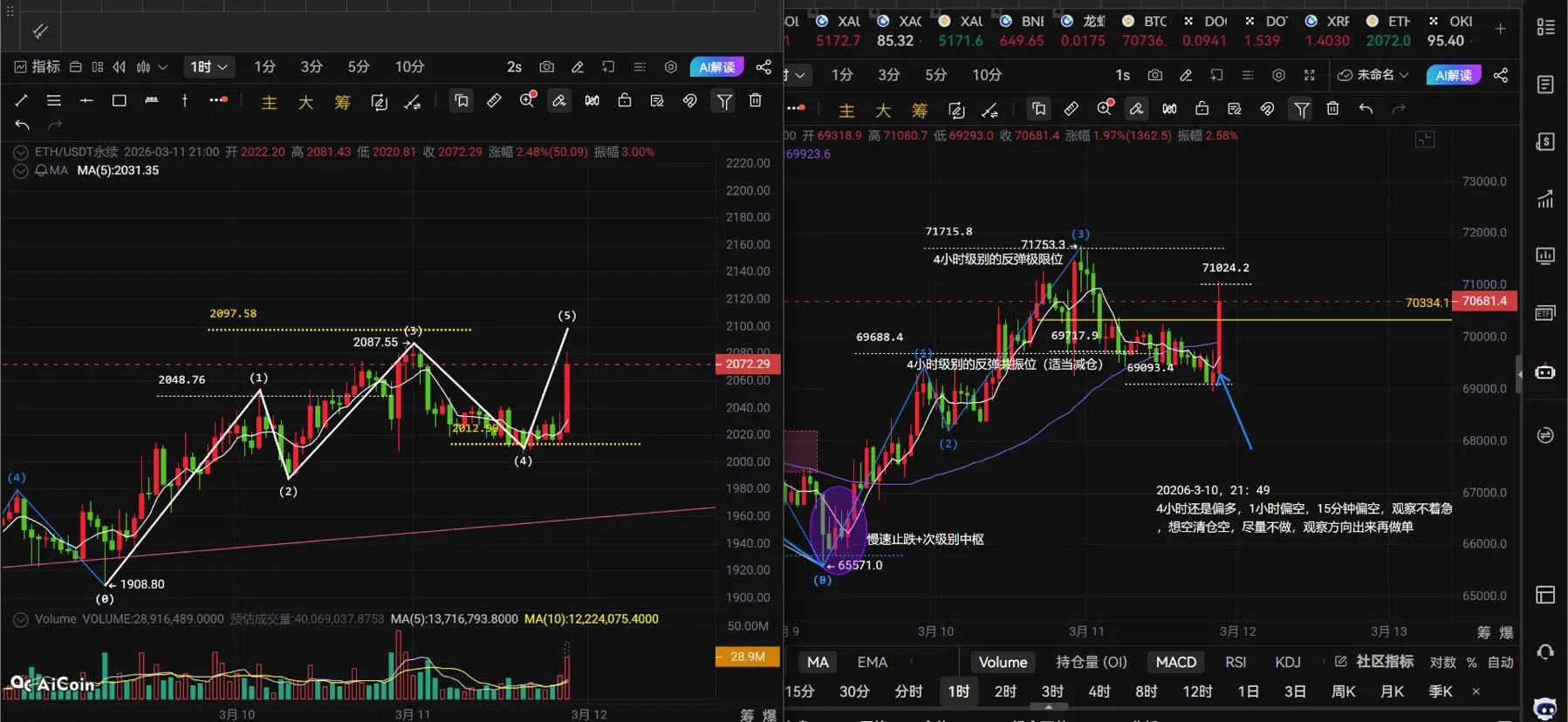Select the BTC ticker tab
Image resolution: width=1568 pixels, height=722 pixels.
pos(1144,31)
